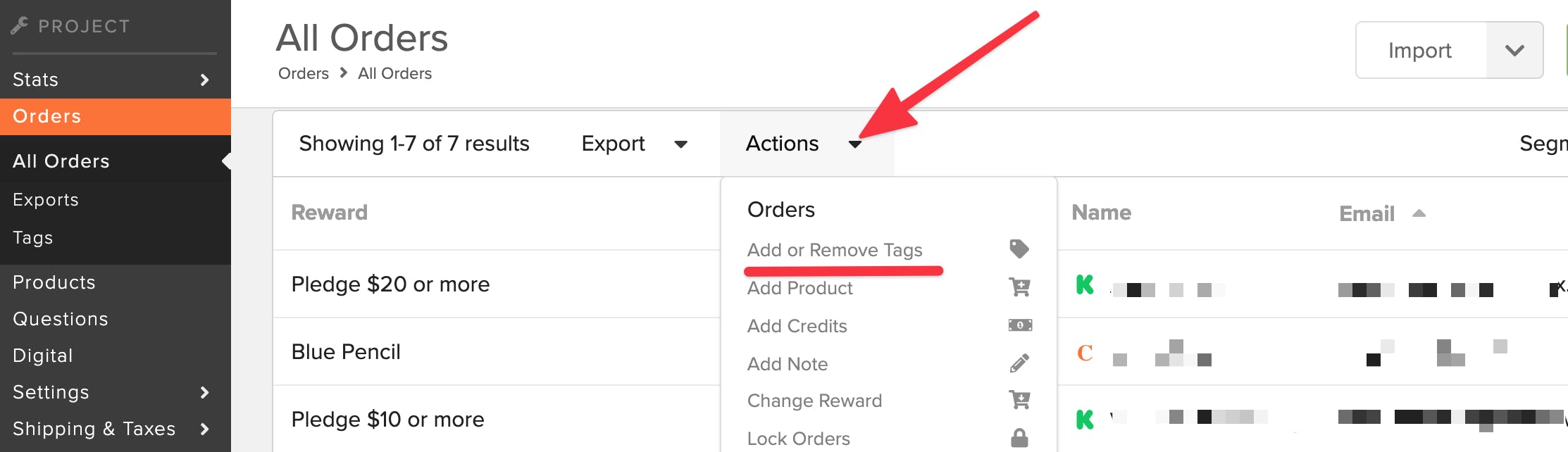Click the orange C icon in Blue Pencil row
Image resolution: width=1568 pixels, height=452 pixels.
point(1085,352)
